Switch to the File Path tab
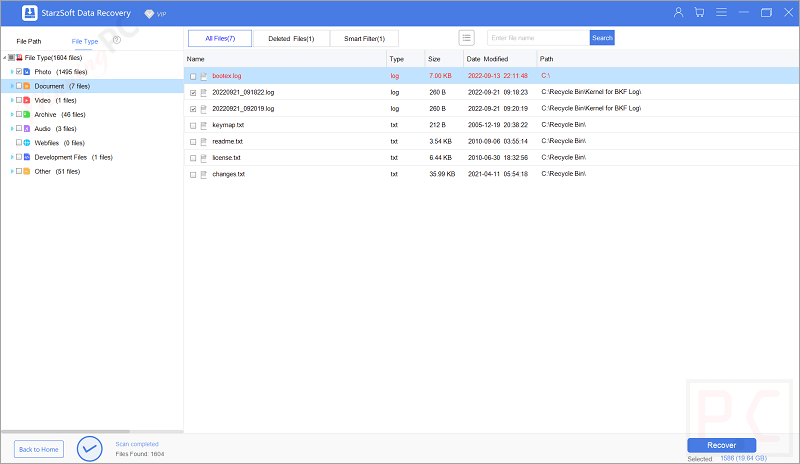Image resolution: width=800 pixels, height=464 pixels. [x=29, y=41]
